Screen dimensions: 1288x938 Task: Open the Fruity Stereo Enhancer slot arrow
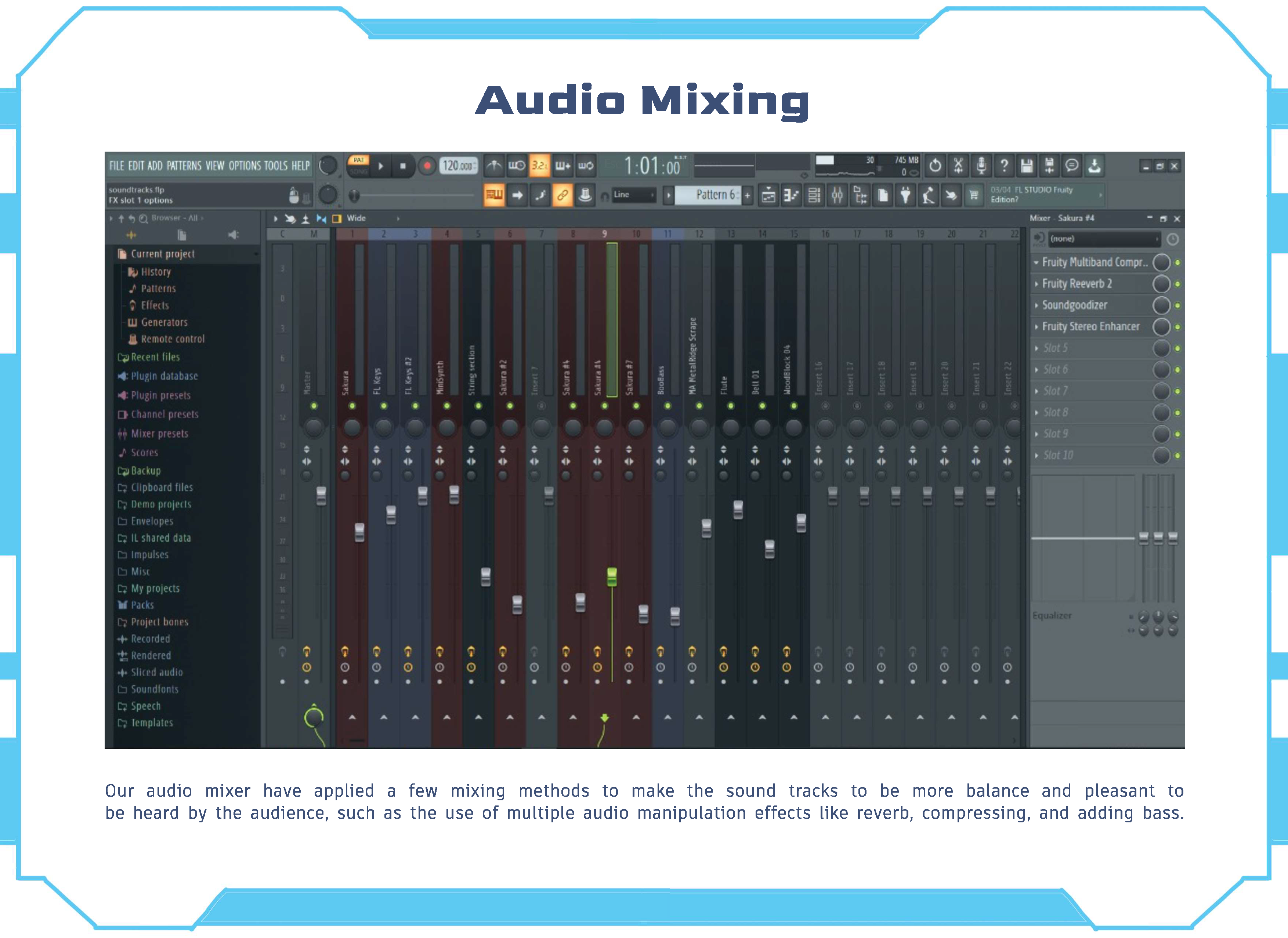click(1036, 327)
